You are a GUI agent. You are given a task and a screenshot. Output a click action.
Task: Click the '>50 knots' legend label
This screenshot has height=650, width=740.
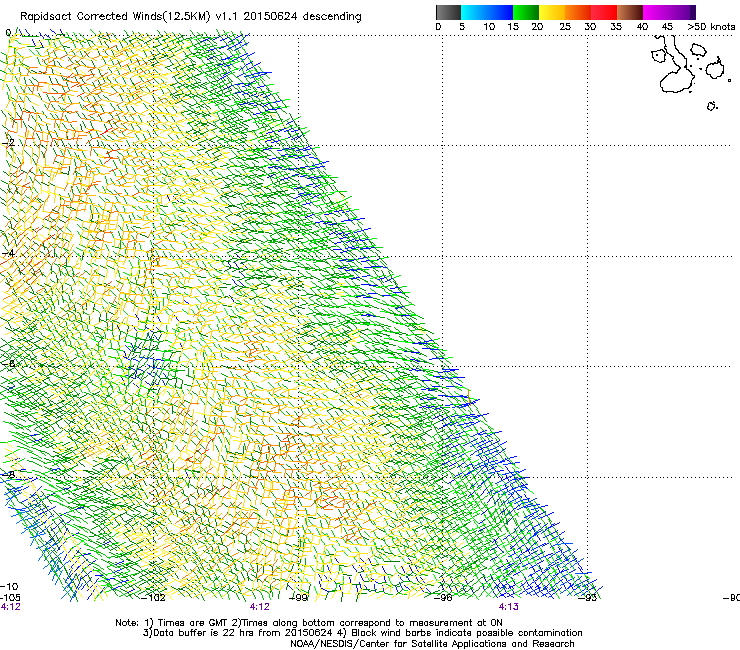[x=711, y=27]
